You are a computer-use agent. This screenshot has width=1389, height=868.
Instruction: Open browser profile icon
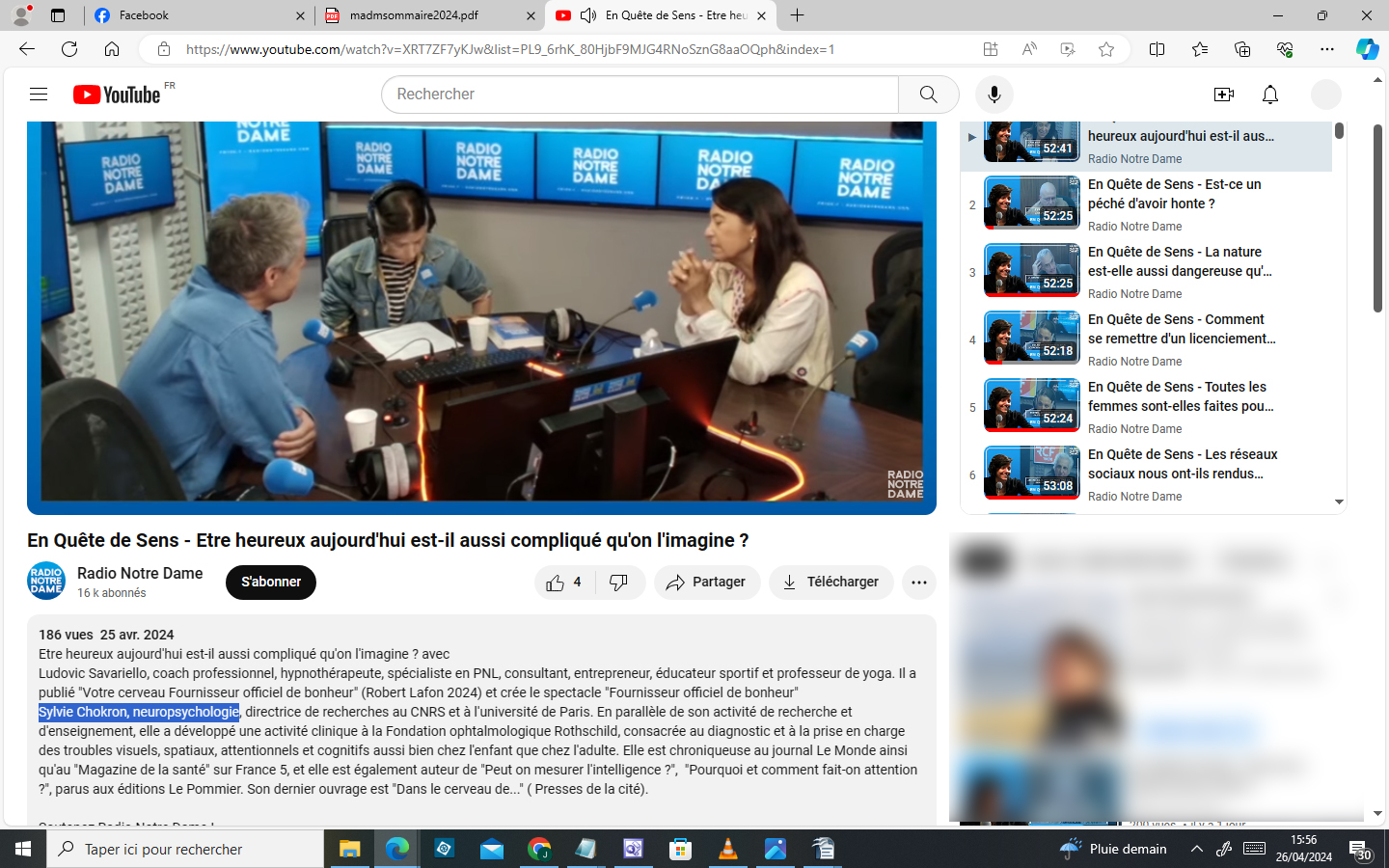[20, 15]
